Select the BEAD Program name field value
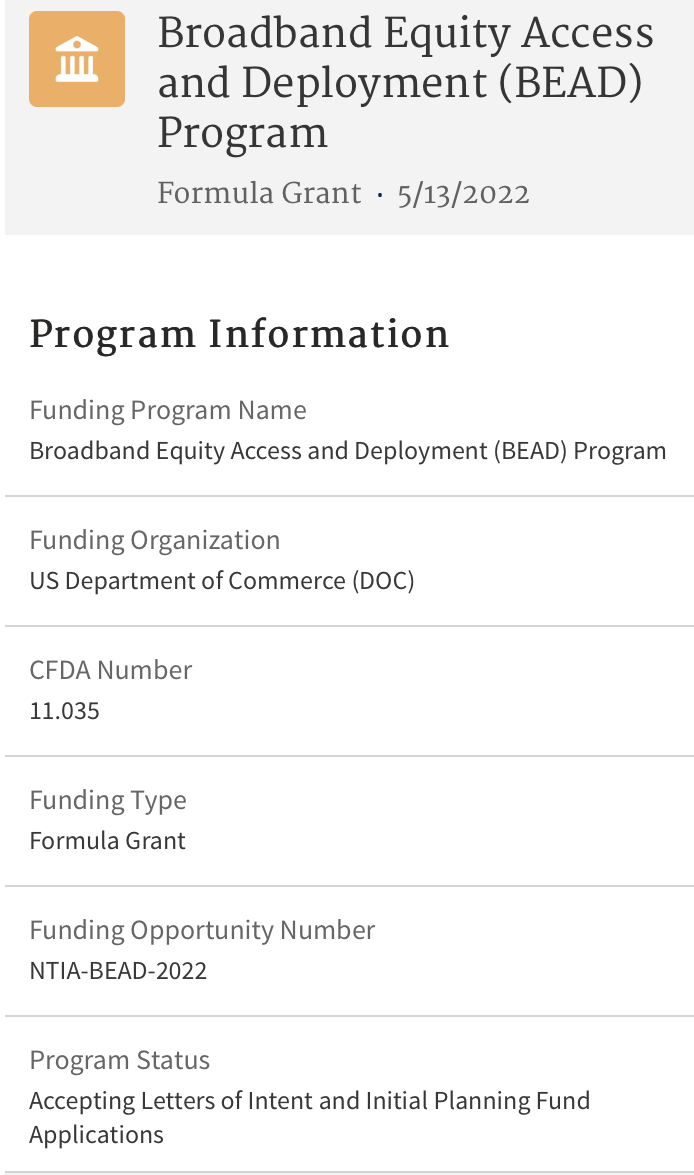Viewport: 694px width, 1175px height. [x=347, y=451]
